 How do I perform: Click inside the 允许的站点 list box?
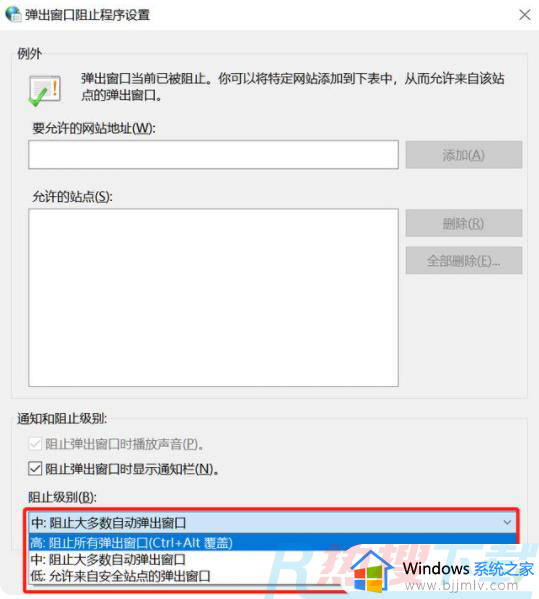pos(213,297)
